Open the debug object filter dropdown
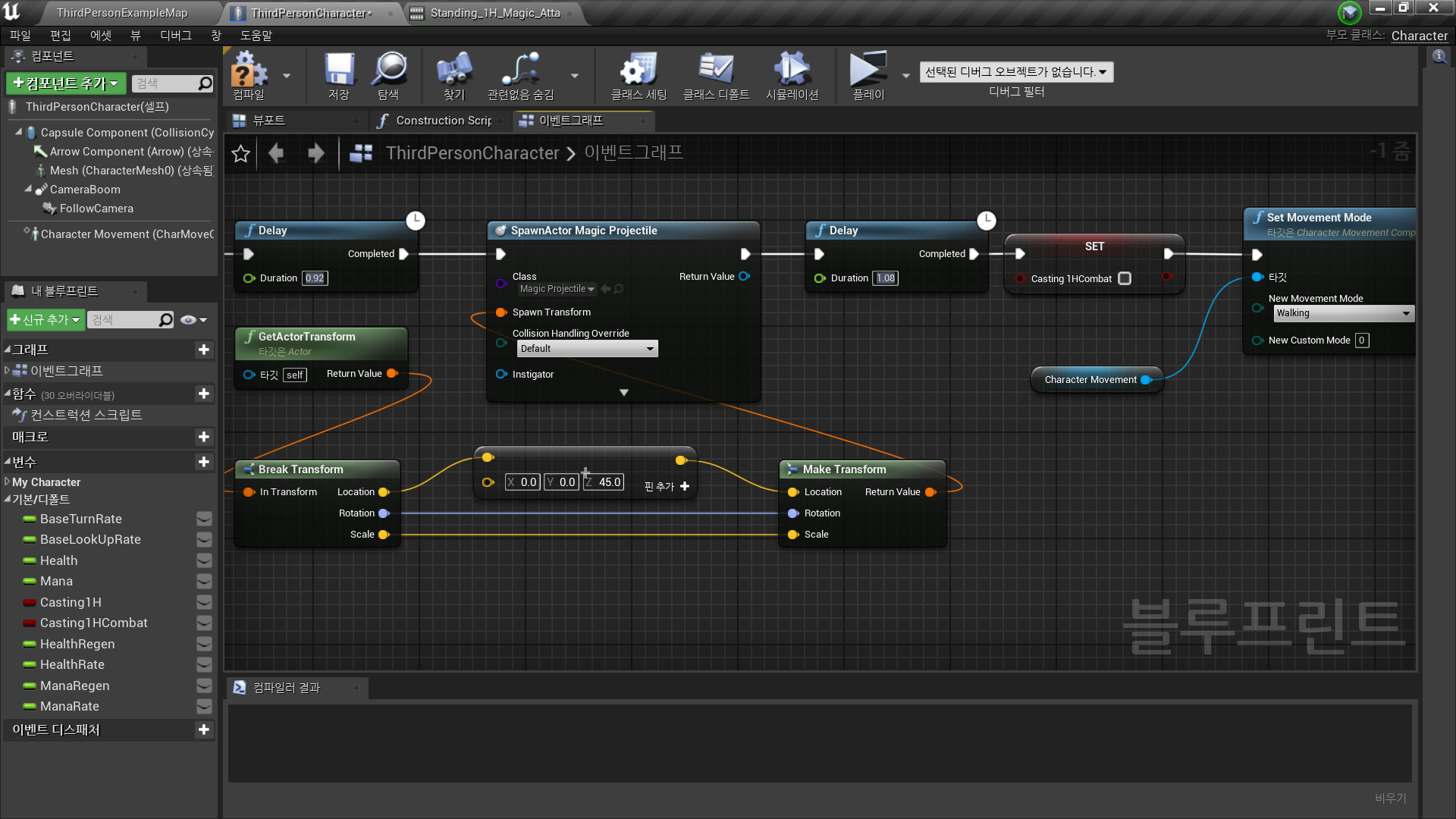The height and width of the screenshot is (819, 1456). click(x=1016, y=72)
